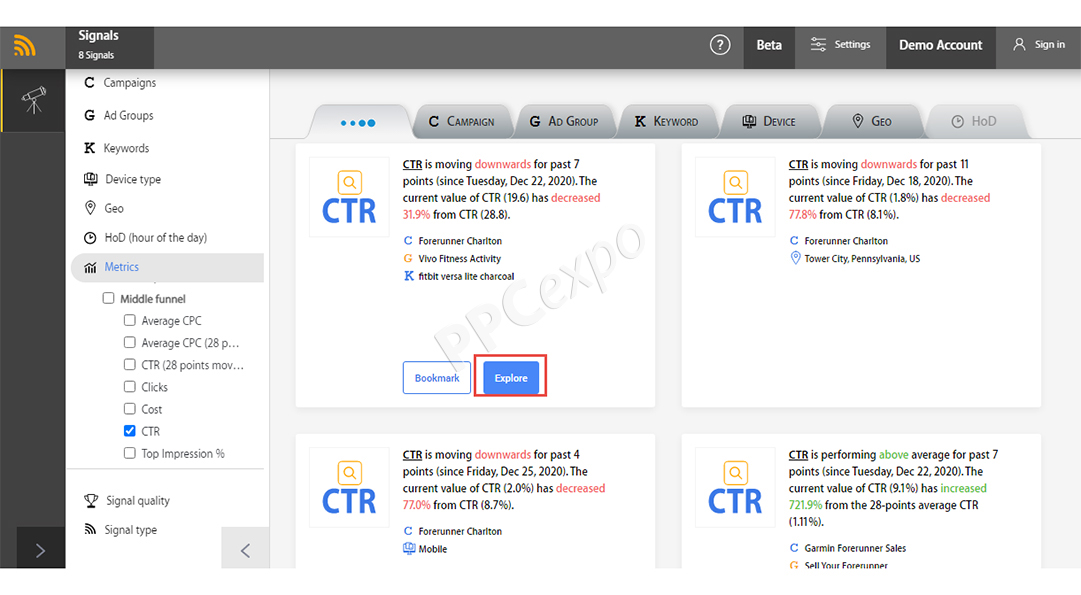1081x595 pixels.
Task: Click CTR thumbnail of 77.0% decrease card
Action: [x=349, y=487]
